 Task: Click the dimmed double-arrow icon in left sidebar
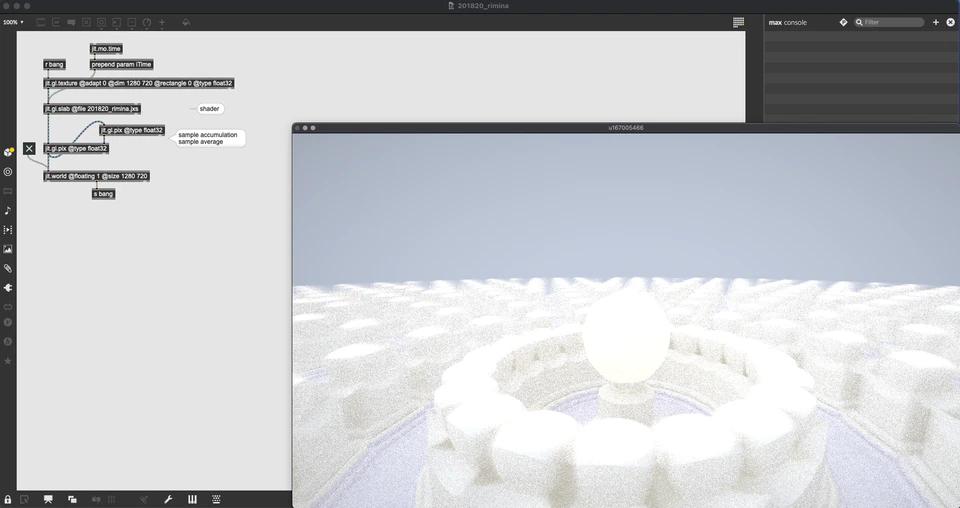[8, 307]
